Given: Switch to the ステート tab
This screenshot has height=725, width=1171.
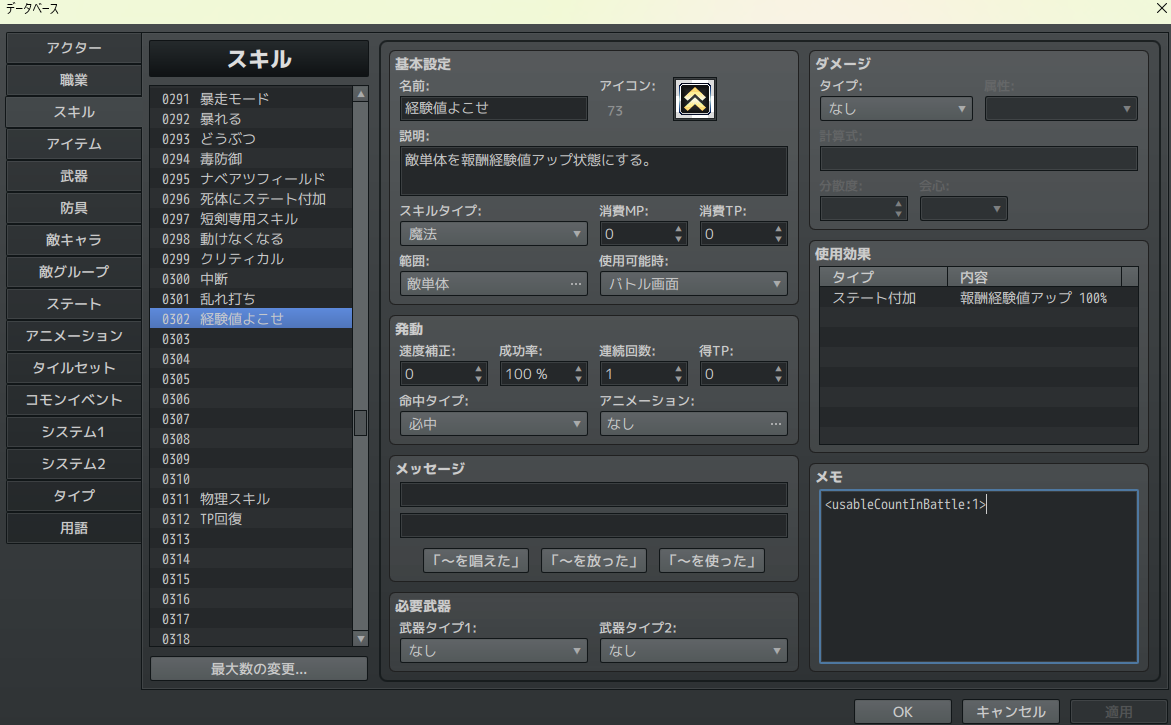Looking at the screenshot, I should (74, 304).
